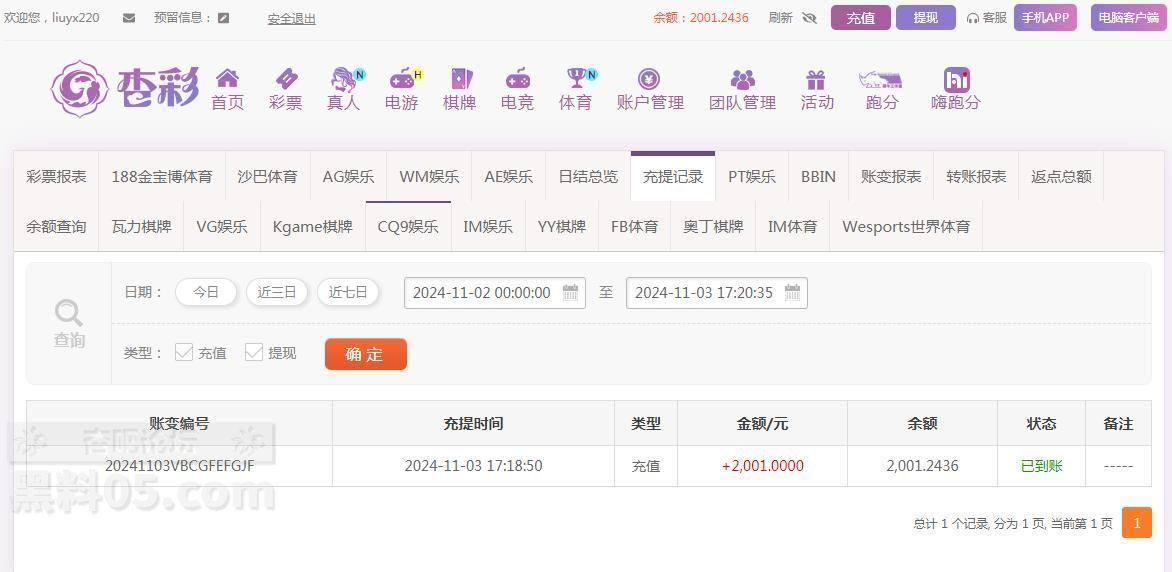
Task: Switch to the 账变报表 tab
Action: [891, 176]
